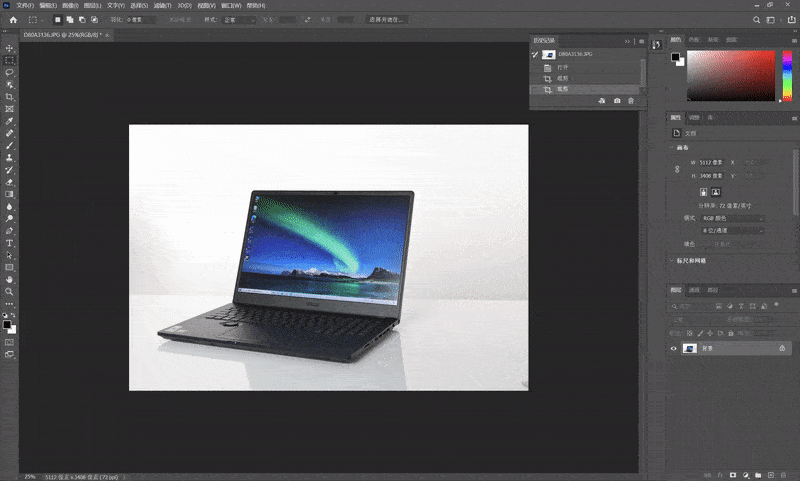Select the Lasso tool
Image resolution: width=800 pixels, height=481 pixels.
(10, 72)
